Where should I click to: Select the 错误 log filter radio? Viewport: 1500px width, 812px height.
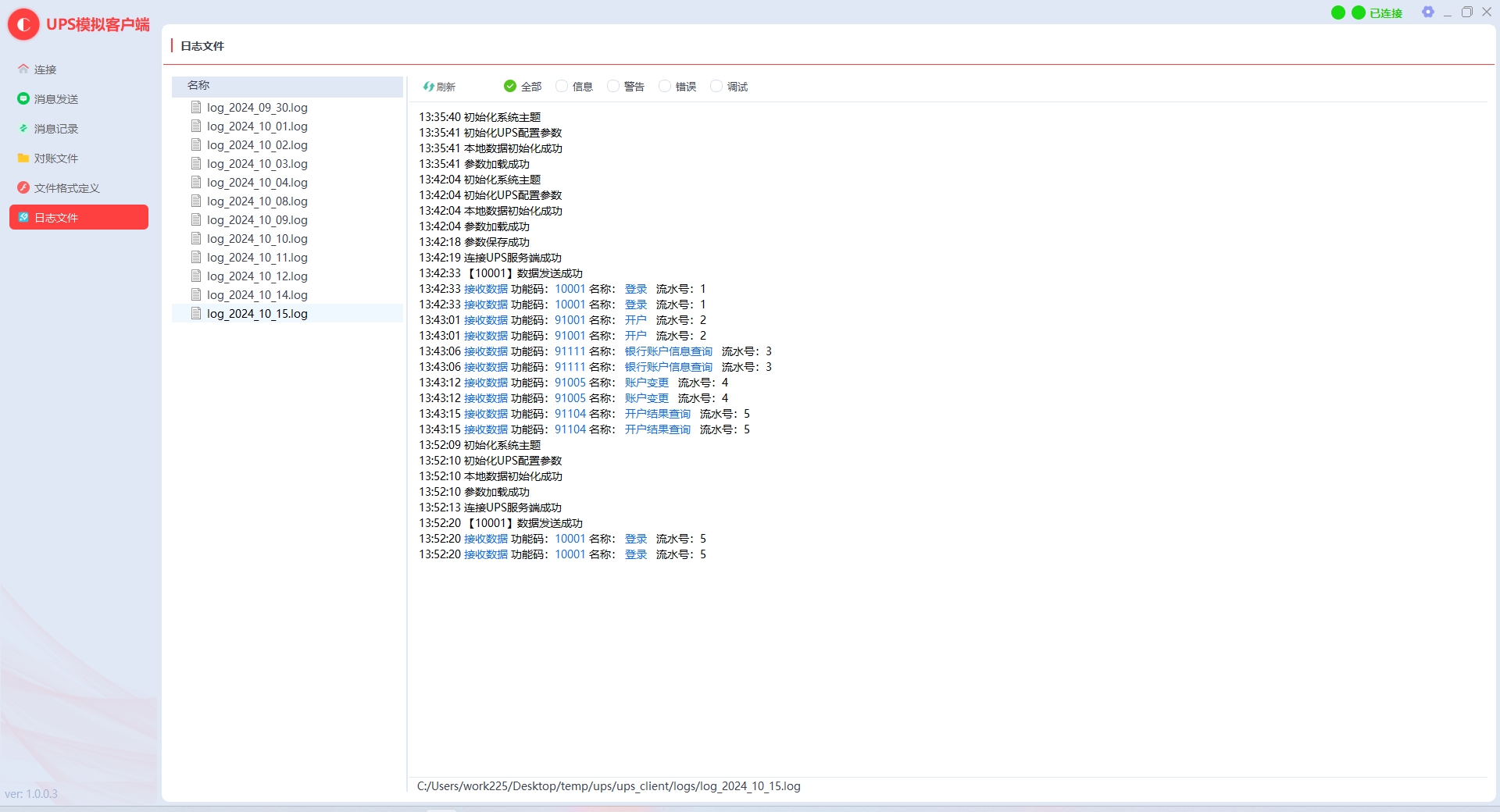[x=677, y=87]
